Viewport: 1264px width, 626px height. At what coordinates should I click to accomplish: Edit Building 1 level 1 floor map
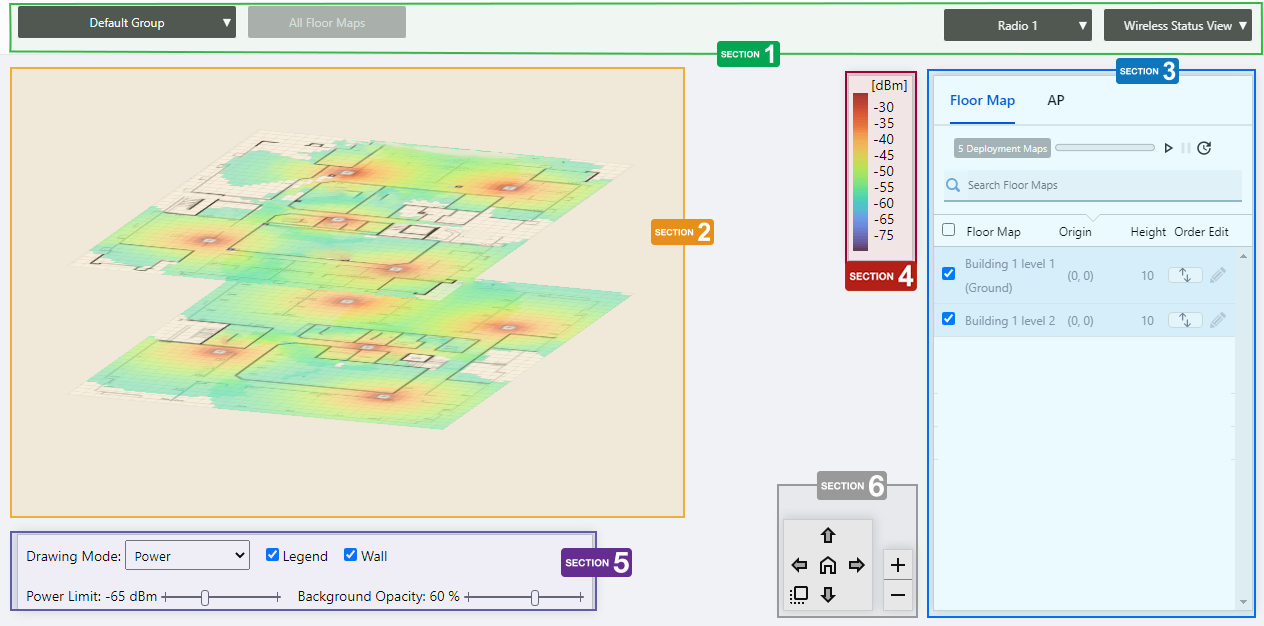1217,275
